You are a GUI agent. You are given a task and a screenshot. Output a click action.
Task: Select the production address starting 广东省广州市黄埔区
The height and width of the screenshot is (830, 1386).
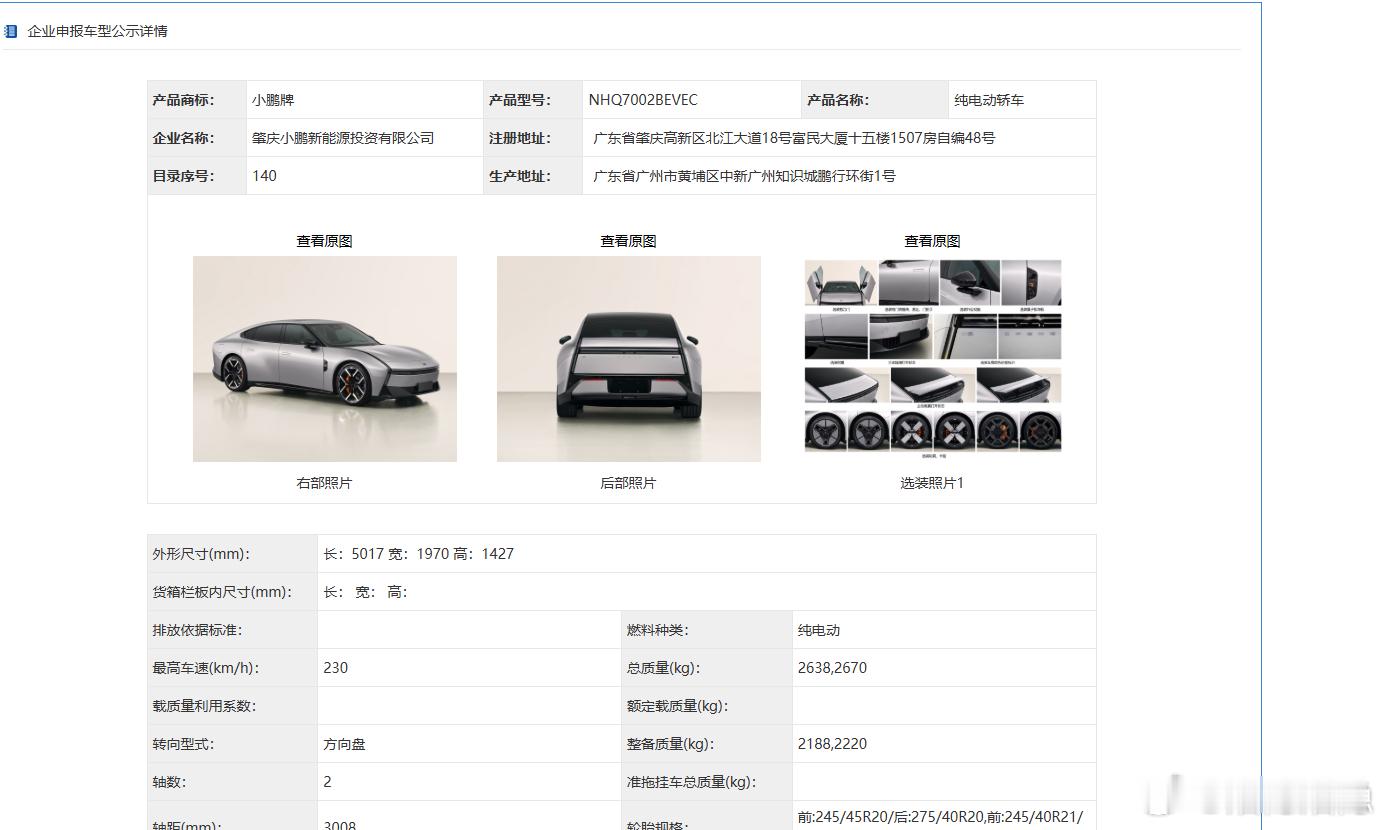(x=744, y=176)
